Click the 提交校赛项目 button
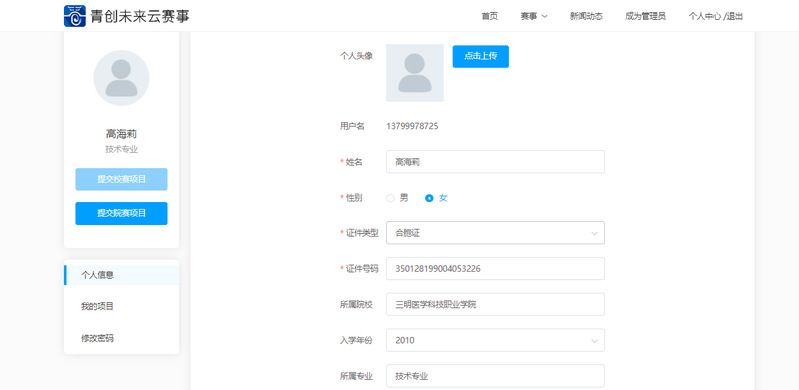The width and height of the screenshot is (799, 390). click(x=121, y=179)
